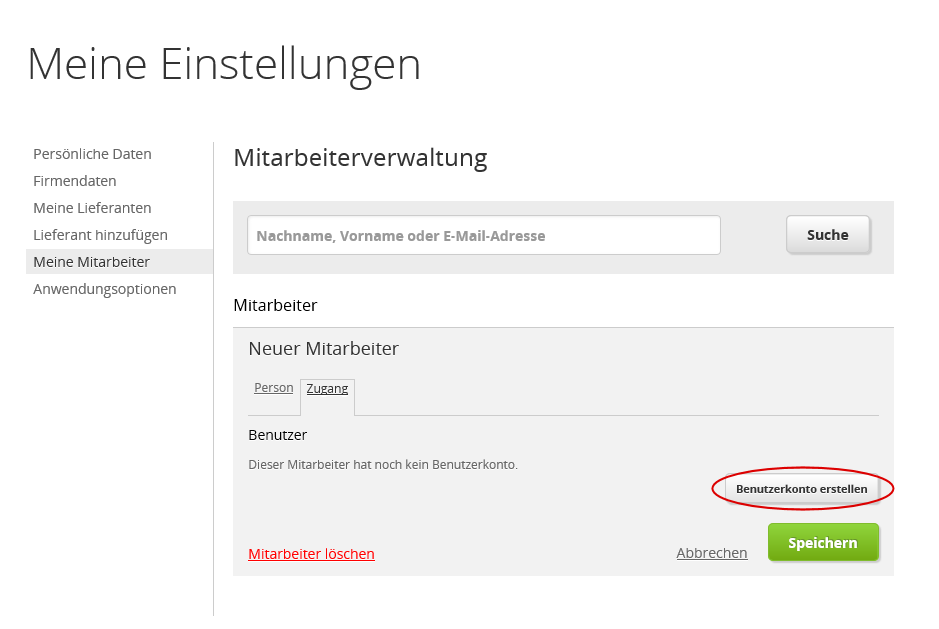Select Meine Lieferanten in the sidebar
Screen dimensions: 939x629
coord(92,208)
